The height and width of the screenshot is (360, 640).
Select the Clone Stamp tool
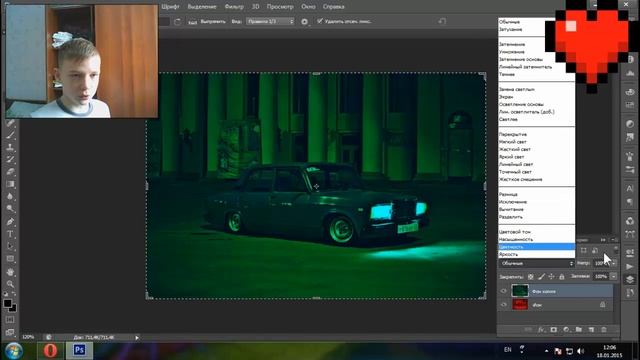(x=10, y=147)
